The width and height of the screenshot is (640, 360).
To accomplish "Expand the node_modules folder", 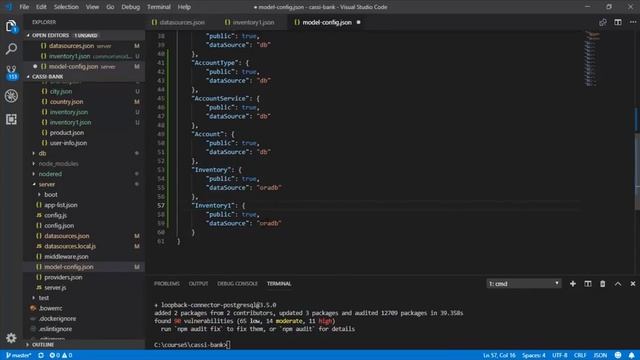I will pos(58,164).
